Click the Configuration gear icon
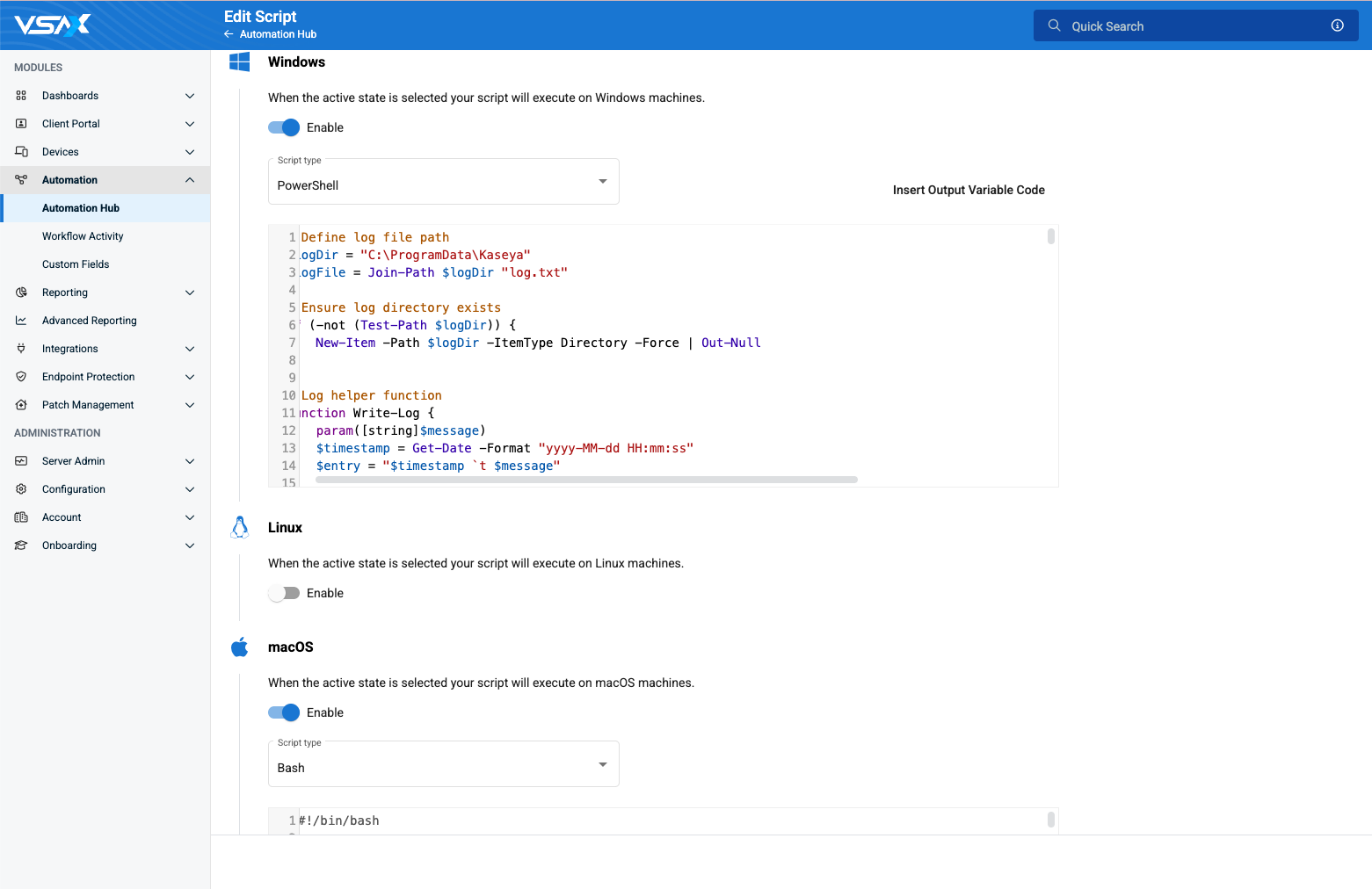 coord(21,489)
